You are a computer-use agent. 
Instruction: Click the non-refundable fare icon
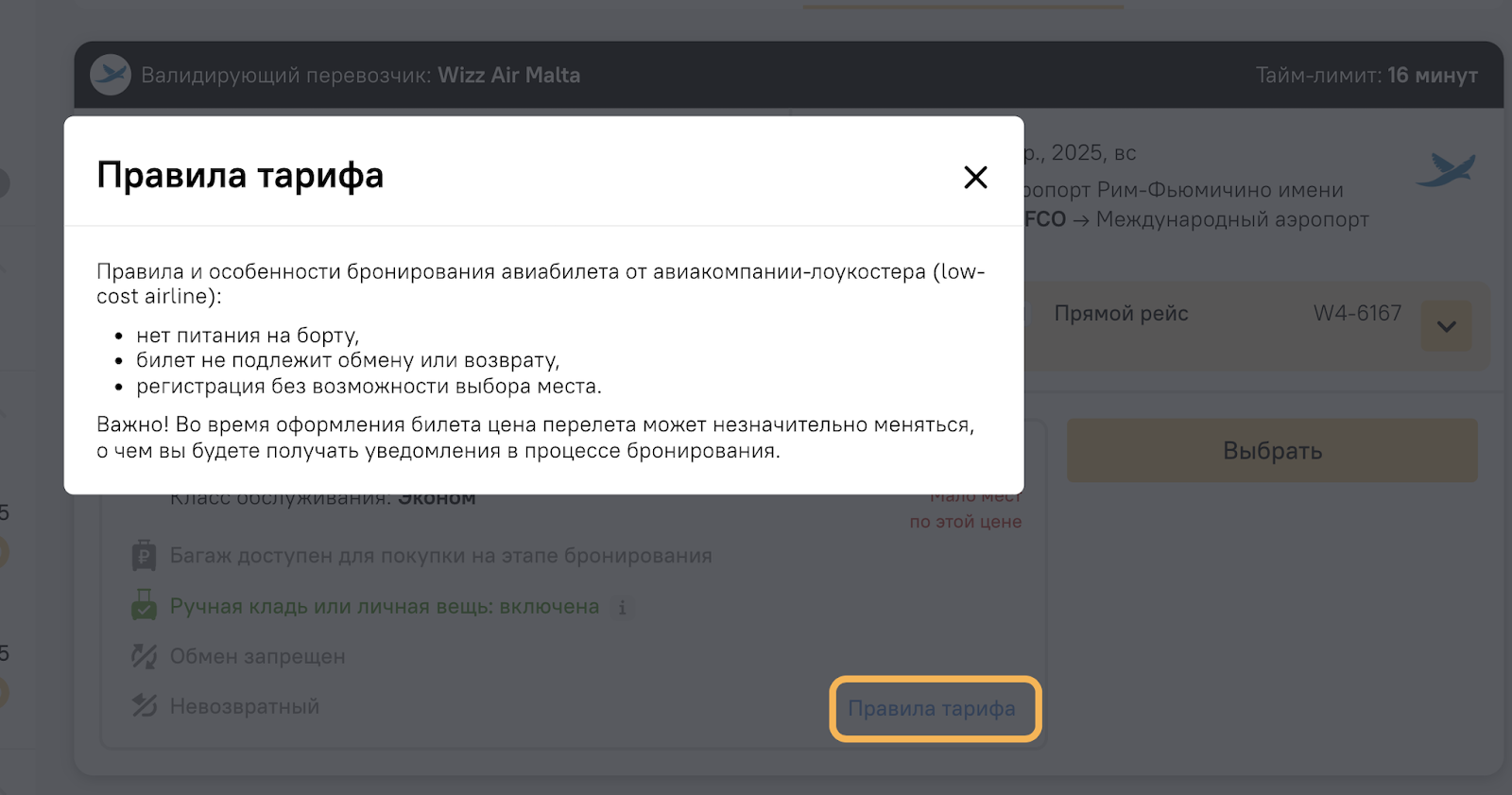pyautogui.click(x=144, y=706)
